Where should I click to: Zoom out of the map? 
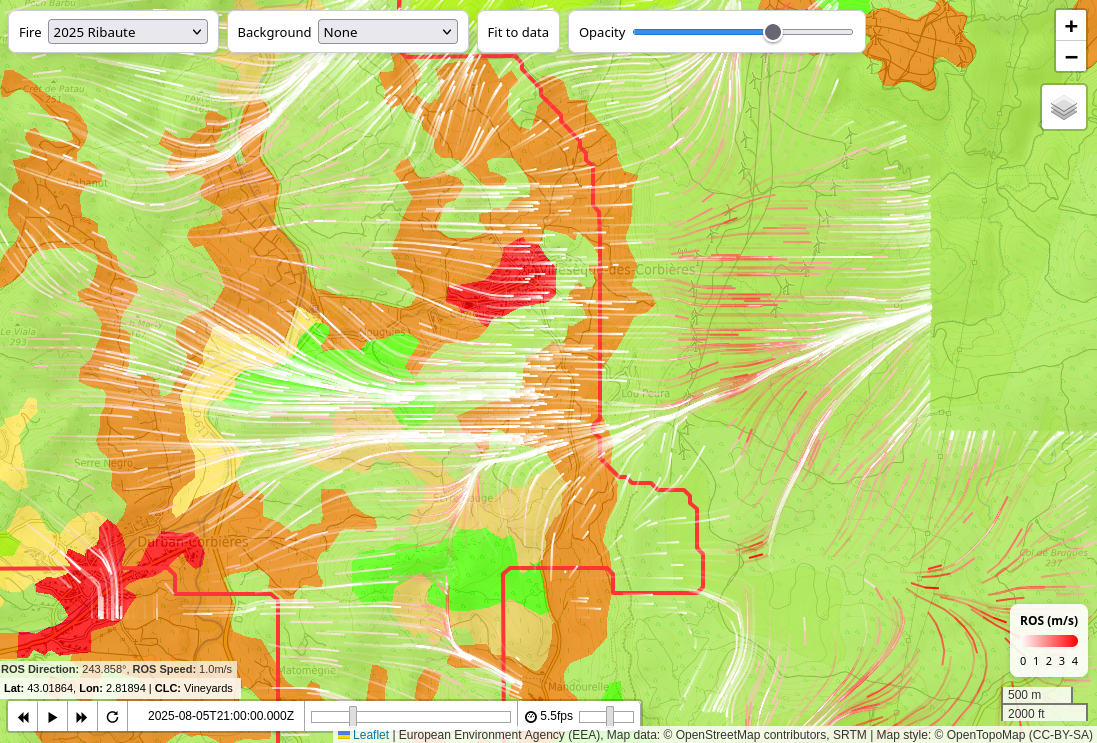click(1070, 56)
